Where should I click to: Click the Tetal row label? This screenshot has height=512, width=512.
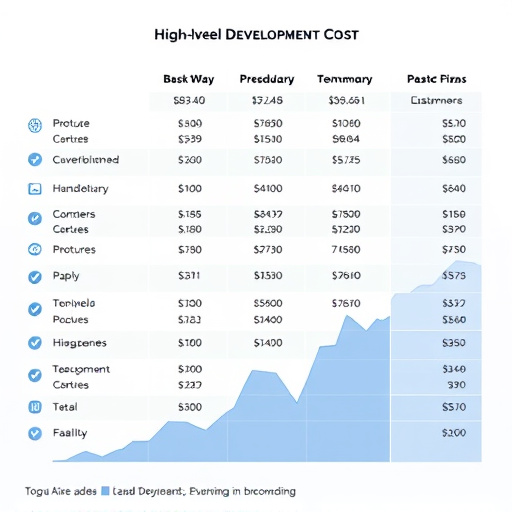coord(65,407)
